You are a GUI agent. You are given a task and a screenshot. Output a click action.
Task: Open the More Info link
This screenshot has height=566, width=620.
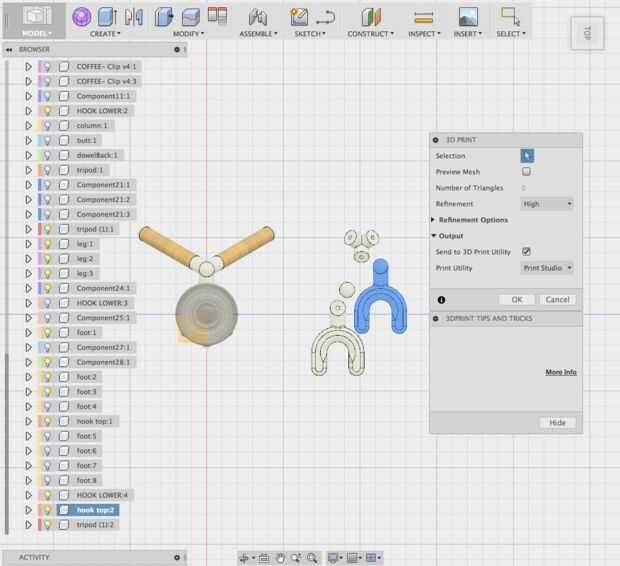coord(561,372)
